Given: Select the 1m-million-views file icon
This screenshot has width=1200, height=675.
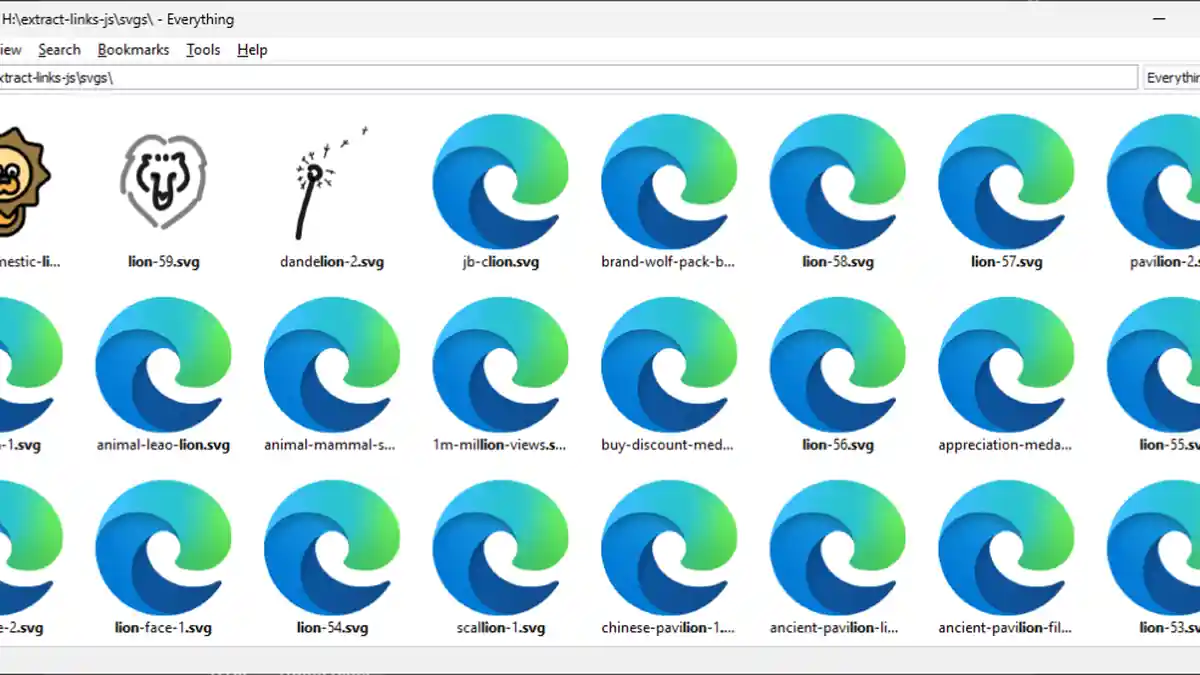Looking at the screenshot, I should [x=500, y=364].
